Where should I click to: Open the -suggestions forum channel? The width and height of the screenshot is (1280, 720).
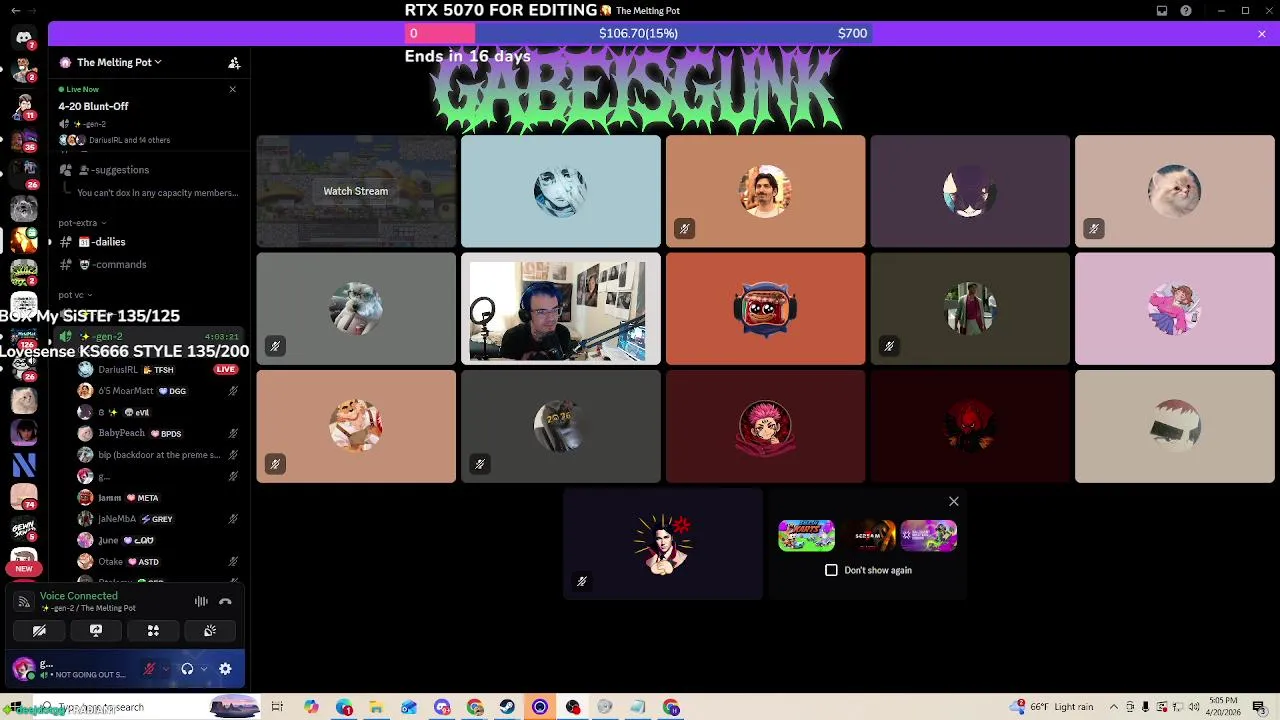tap(150, 170)
